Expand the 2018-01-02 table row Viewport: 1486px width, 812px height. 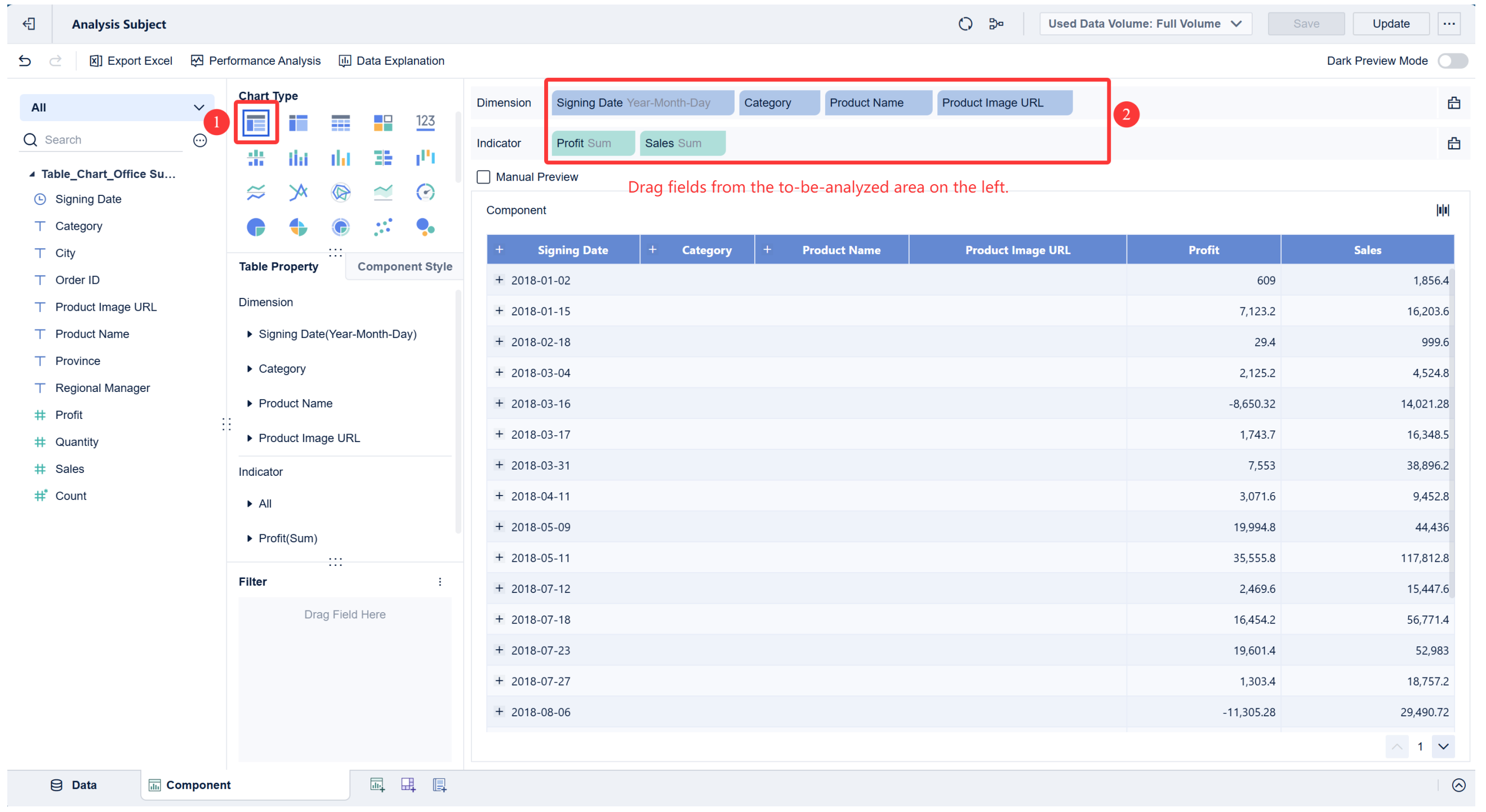click(499, 280)
